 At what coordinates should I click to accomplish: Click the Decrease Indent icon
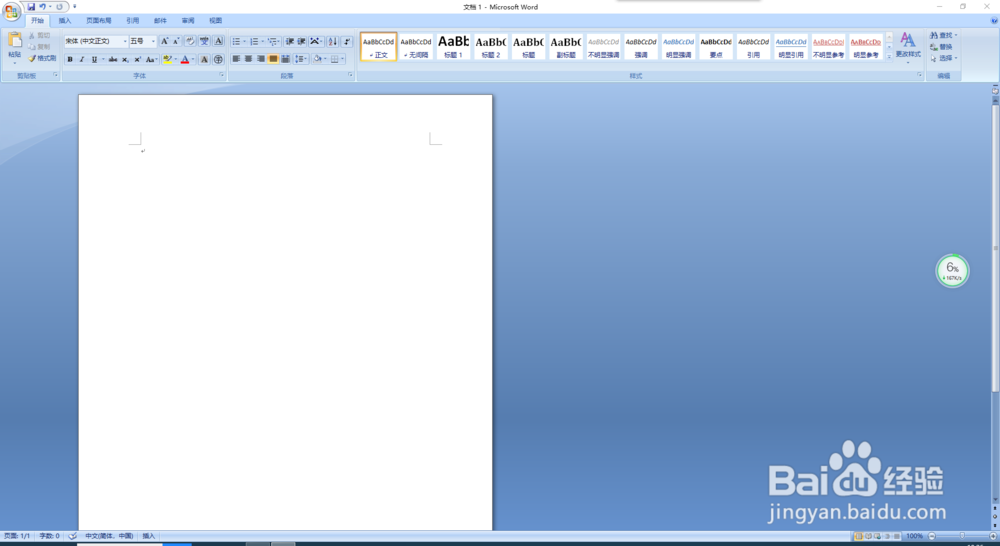(290, 41)
